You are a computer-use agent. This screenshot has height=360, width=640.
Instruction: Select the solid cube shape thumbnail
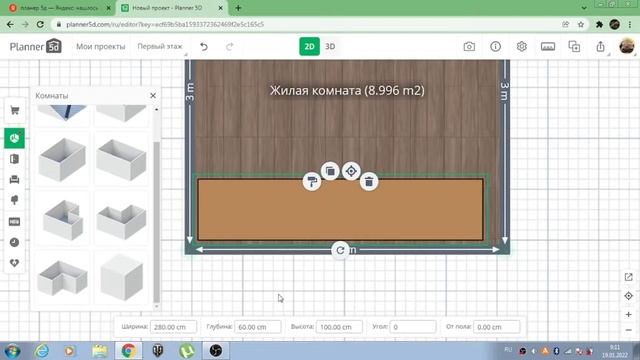click(121, 278)
